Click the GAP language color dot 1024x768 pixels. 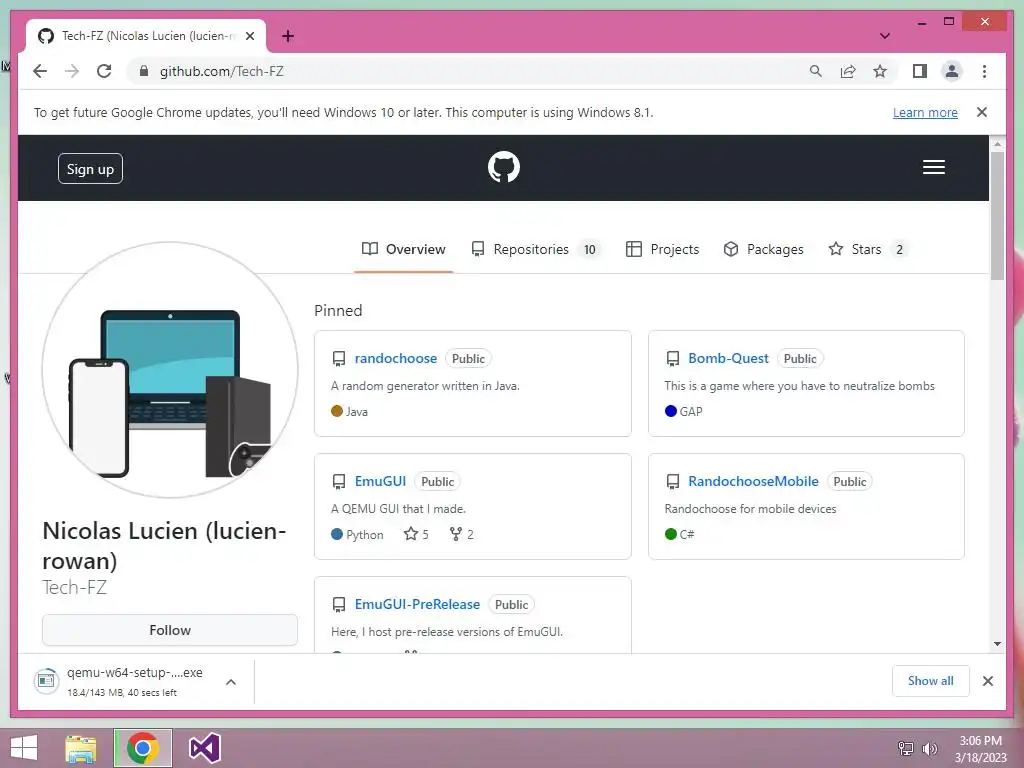671,411
